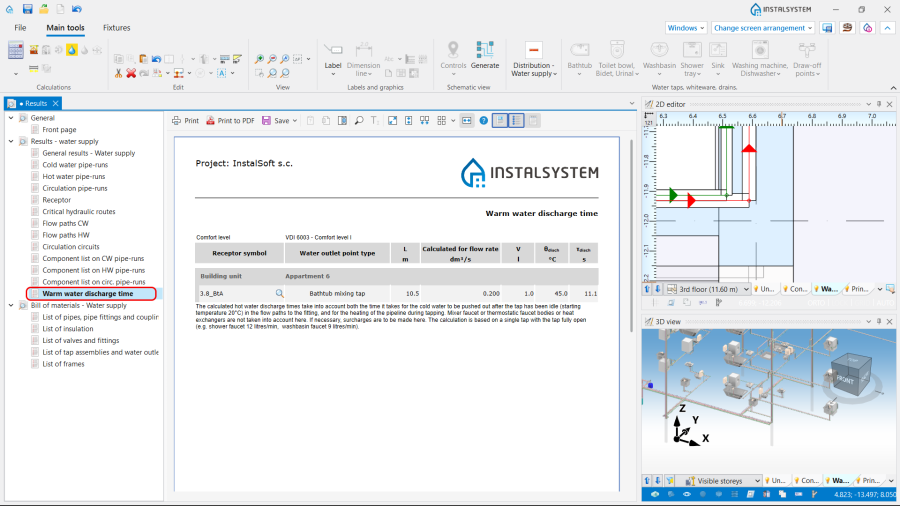Image resolution: width=900 pixels, height=506 pixels.
Task: Click the blue help question mark icon
Action: tap(483, 120)
